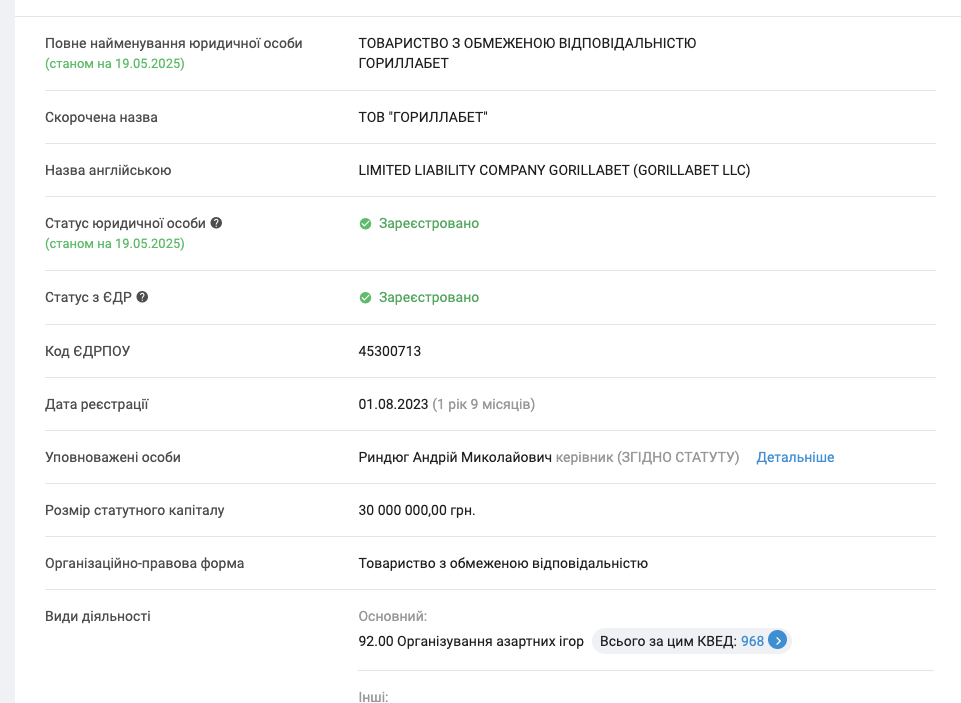Image resolution: width=961 pixels, height=703 pixels.
Task: Click director name Риндюг Андрій Миколайович
Action: coord(455,457)
